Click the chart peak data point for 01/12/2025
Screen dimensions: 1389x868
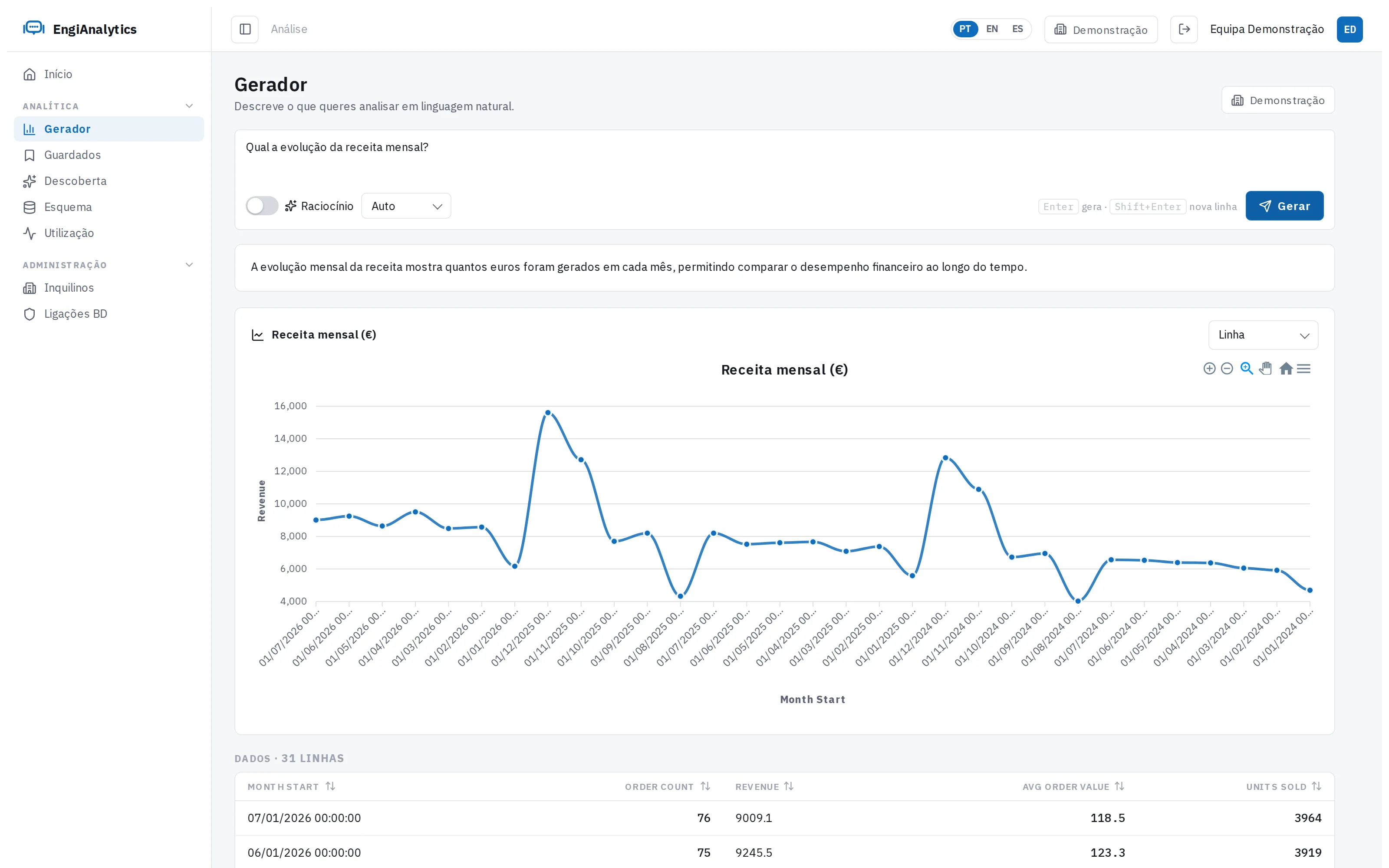point(547,413)
